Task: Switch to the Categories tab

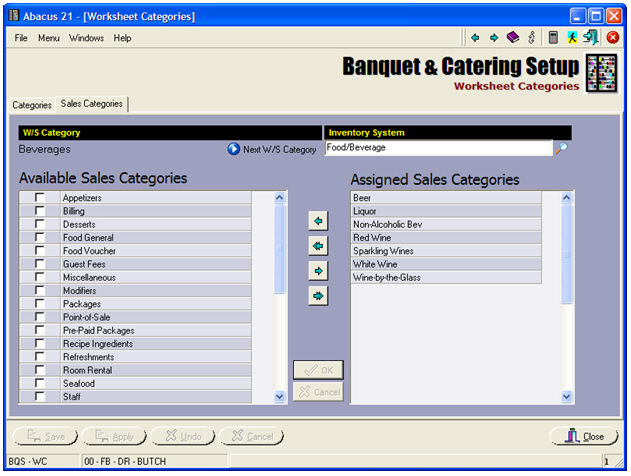Action: [32, 105]
